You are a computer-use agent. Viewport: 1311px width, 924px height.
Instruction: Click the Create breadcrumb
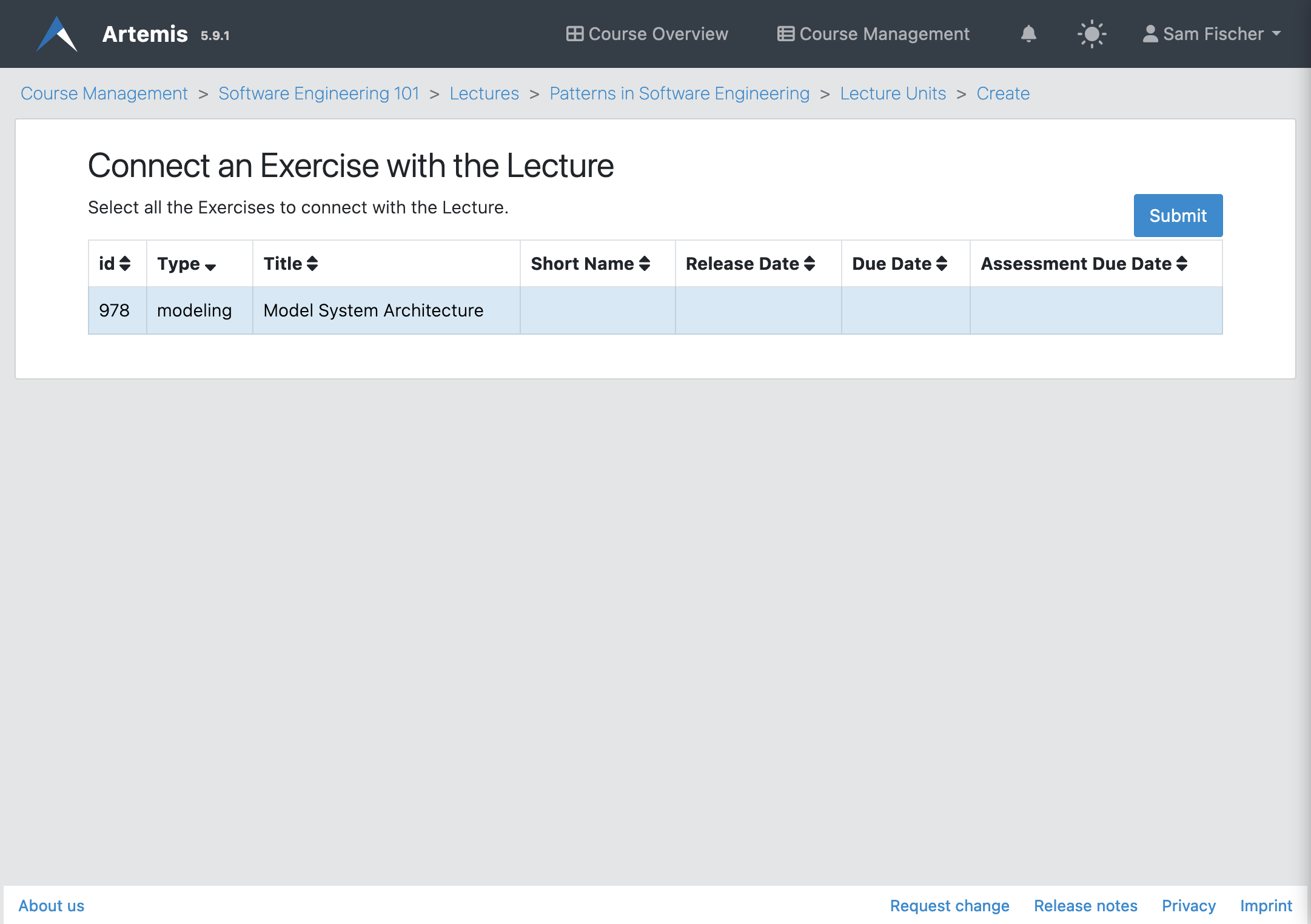pos(1003,93)
